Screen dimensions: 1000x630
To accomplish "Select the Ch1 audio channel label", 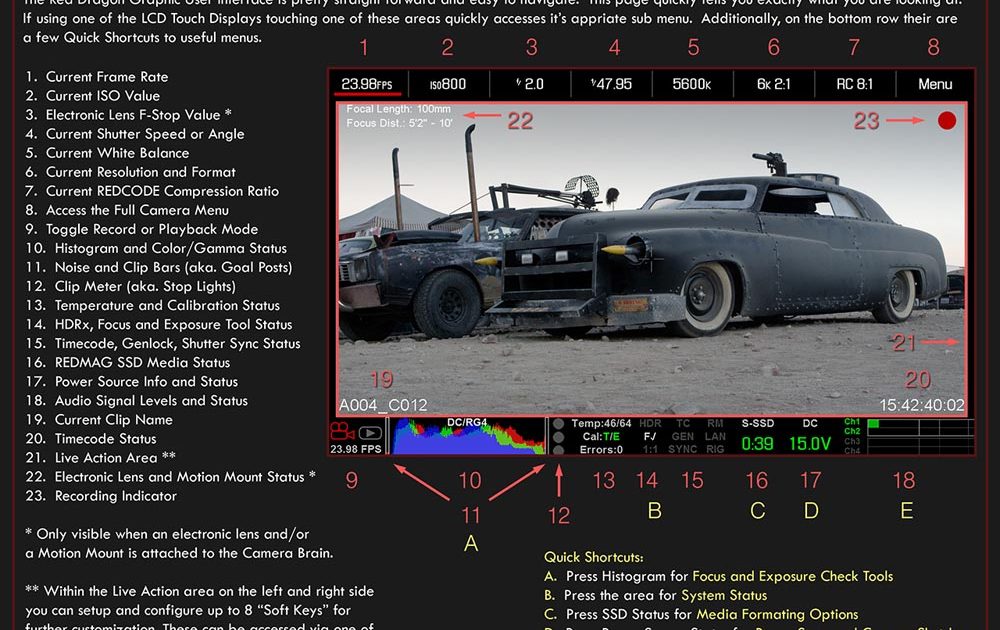I will (x=852, y=421).
